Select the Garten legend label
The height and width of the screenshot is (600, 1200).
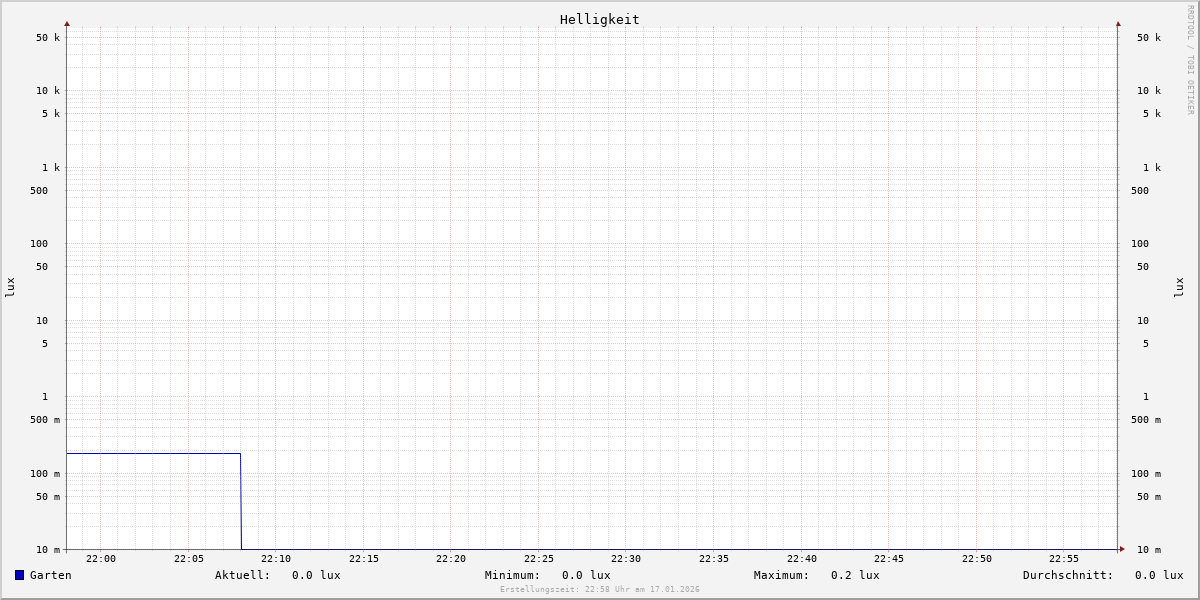tap(50, 575)
